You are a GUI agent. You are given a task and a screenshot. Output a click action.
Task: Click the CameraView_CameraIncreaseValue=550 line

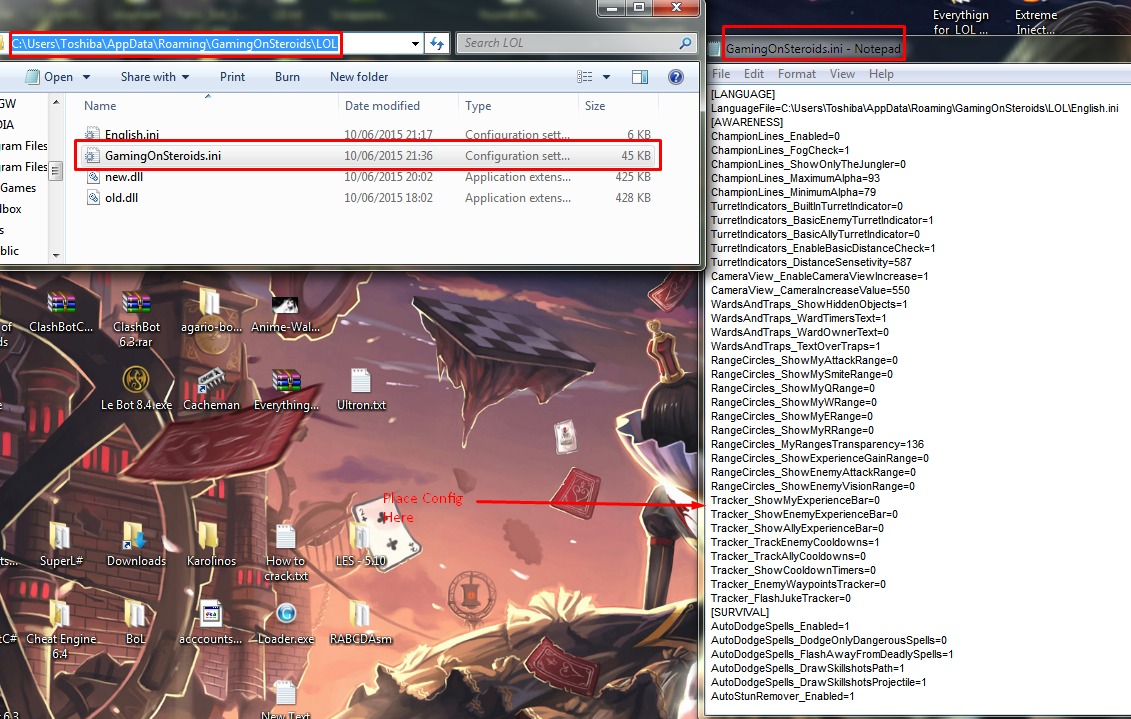[x=810, y=290]
